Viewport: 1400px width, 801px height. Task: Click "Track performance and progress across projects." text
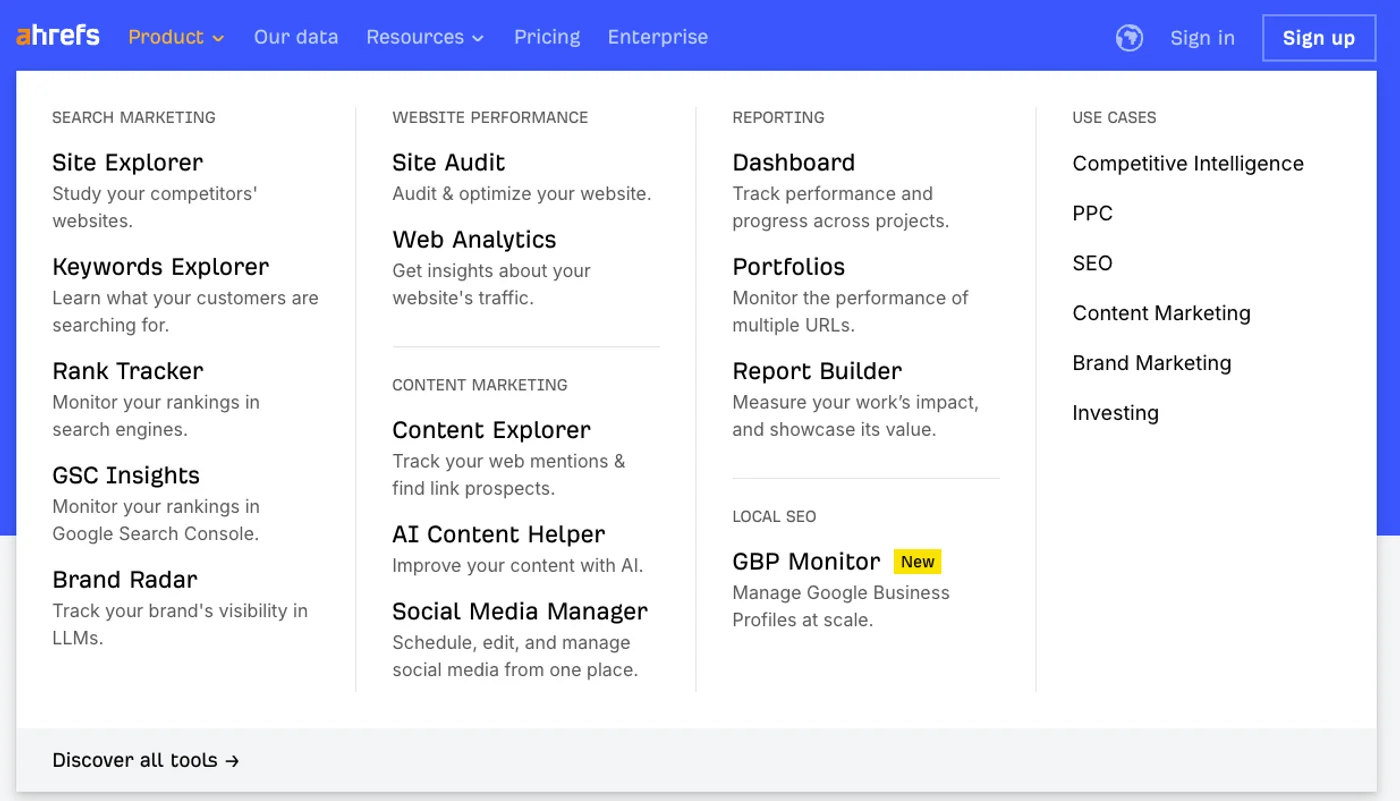tap(840, 207)
